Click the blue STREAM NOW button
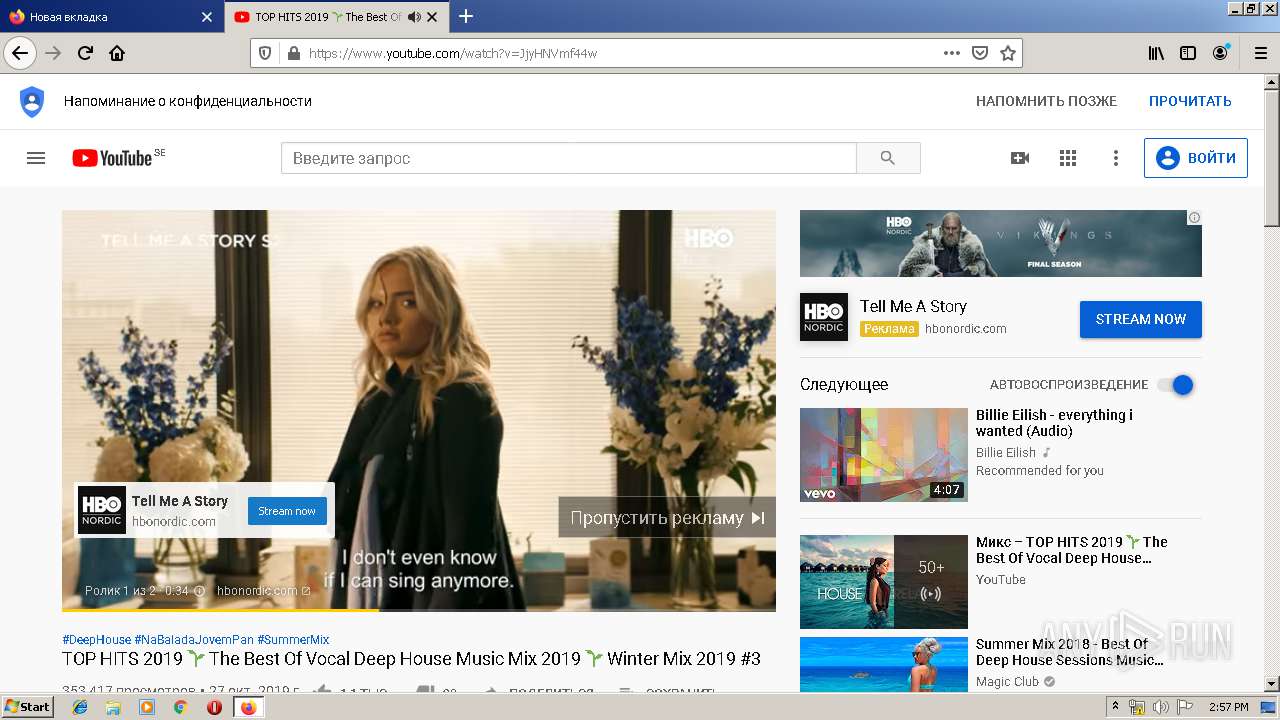Viewport: 1280px width, 720px height. point(1141,319)
